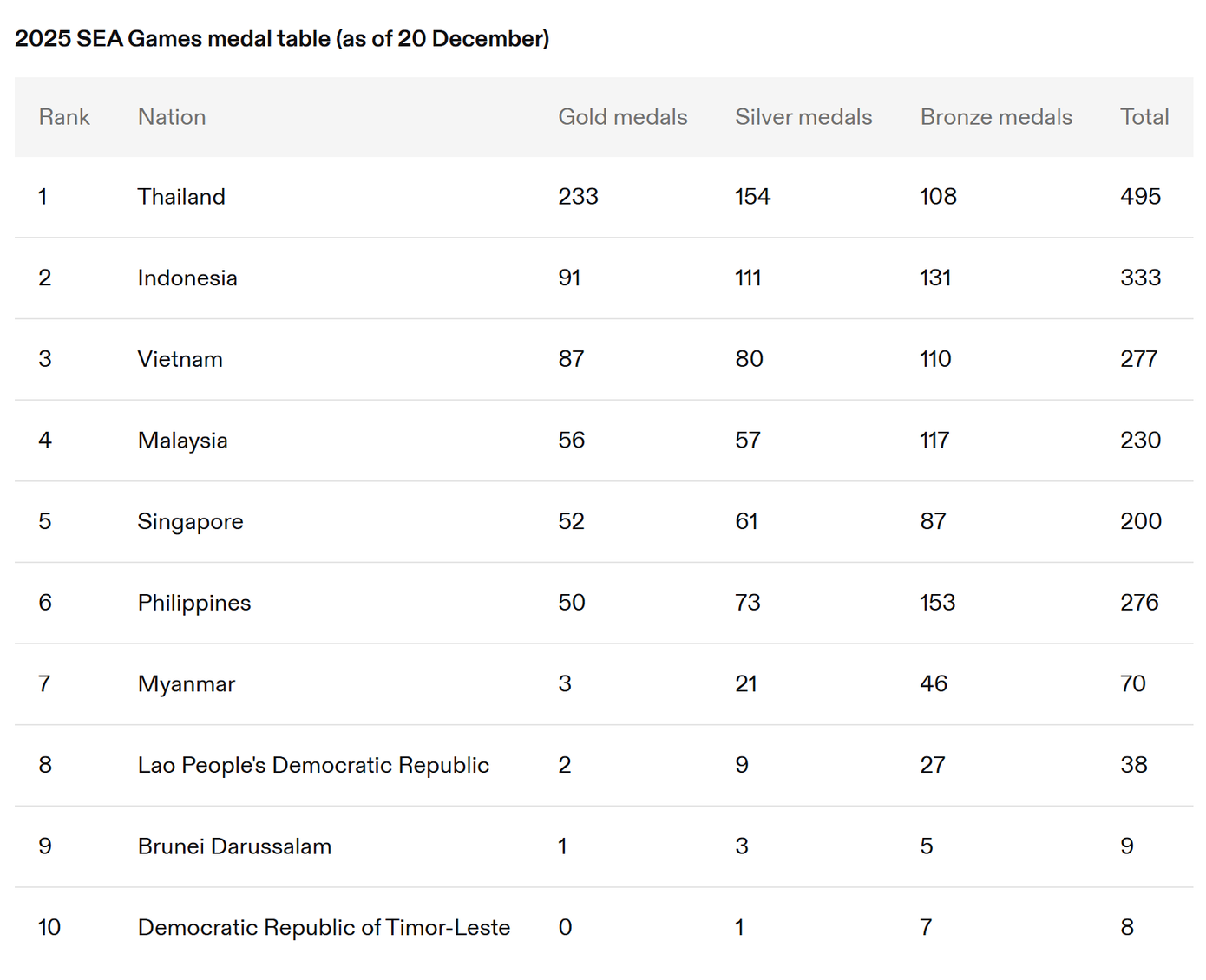Select the Silver medals column header
The image size is (1206, 980).
(803, 117)
